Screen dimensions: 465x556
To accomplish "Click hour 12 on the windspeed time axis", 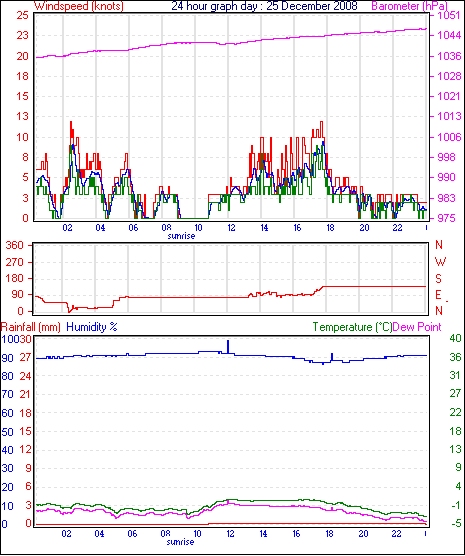I will [x=231, y=228].
